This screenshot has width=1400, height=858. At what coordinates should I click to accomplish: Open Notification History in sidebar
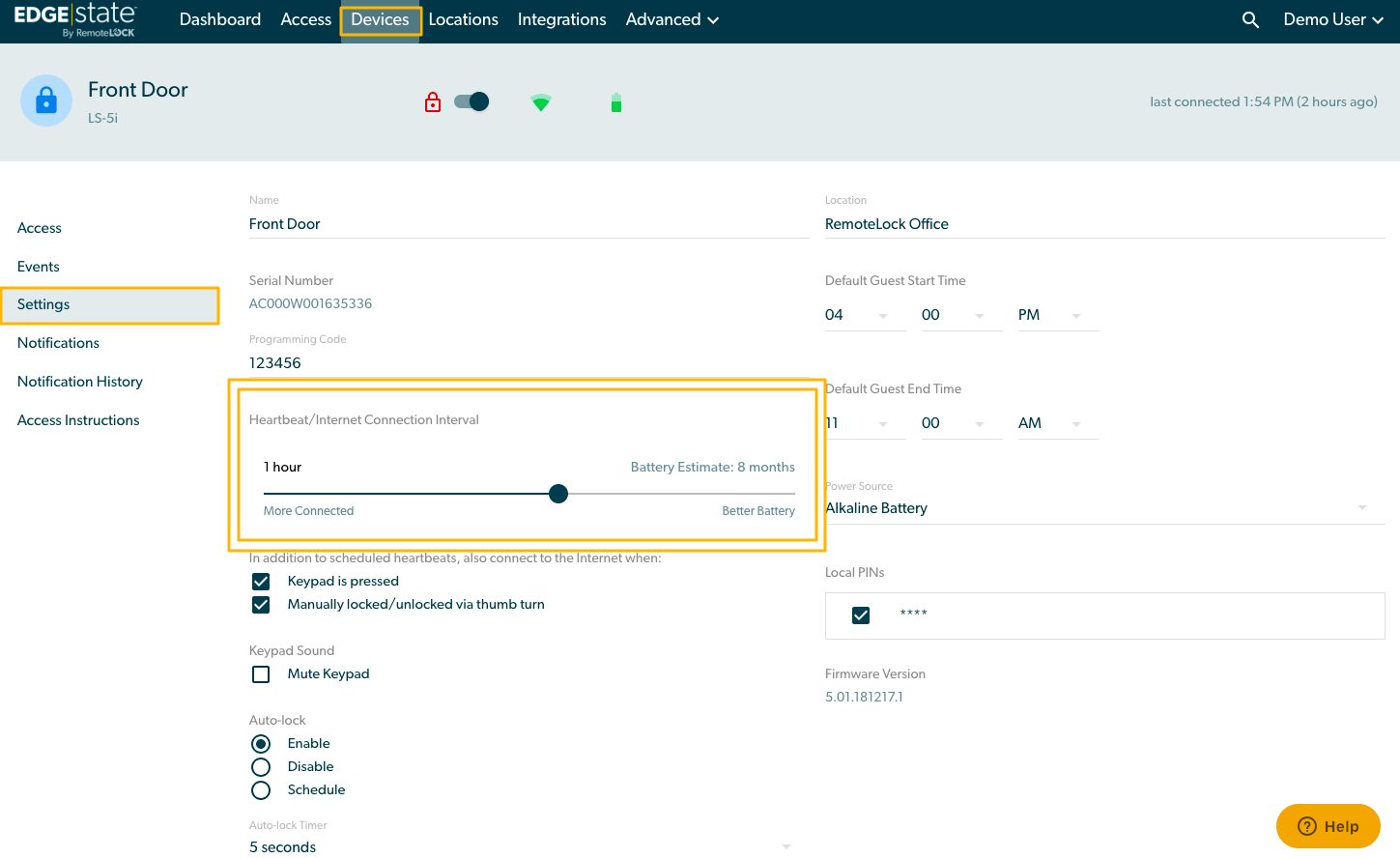point(80,382)
